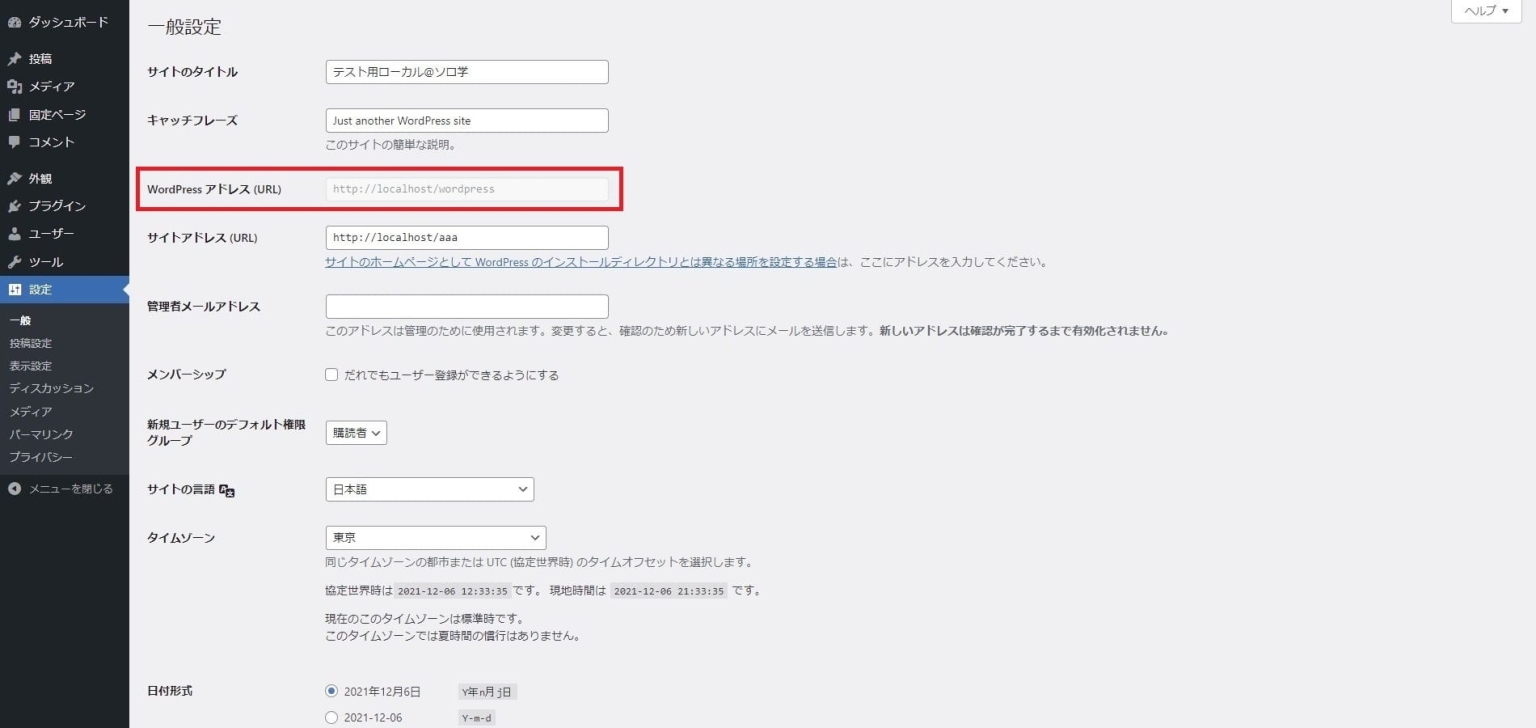Enable the anyone-can-register membership checkbox
Screen dimensions: 1536x728
(x=332, y=375)
